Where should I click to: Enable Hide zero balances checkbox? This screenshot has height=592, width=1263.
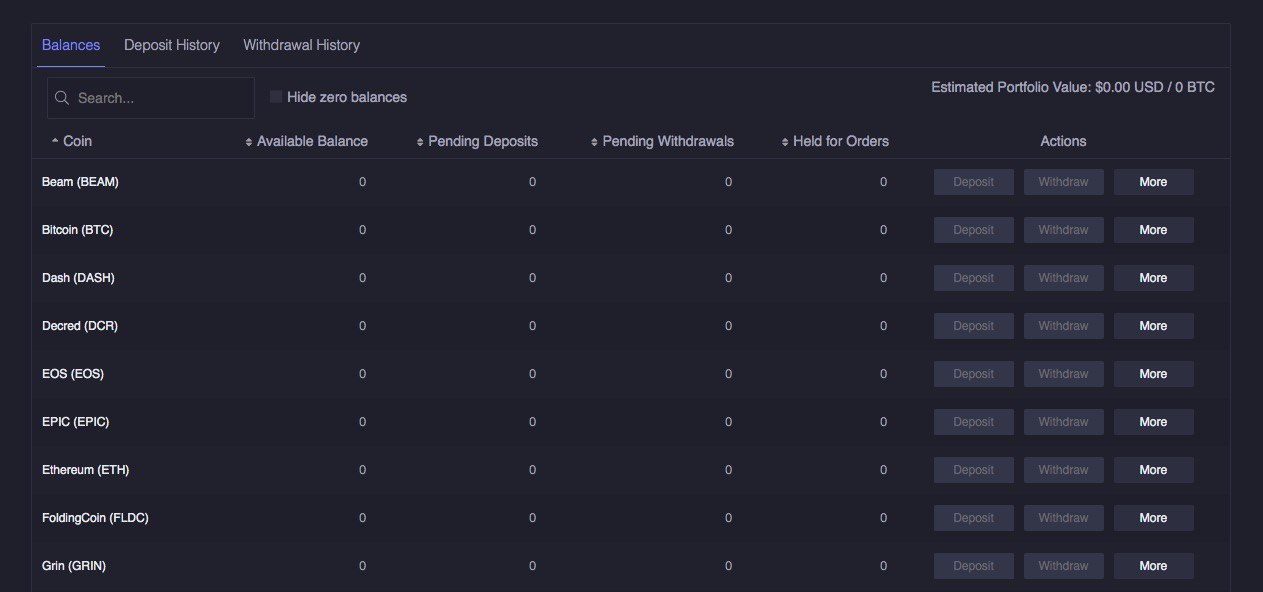pyautogui.click(x=276, y=97)
